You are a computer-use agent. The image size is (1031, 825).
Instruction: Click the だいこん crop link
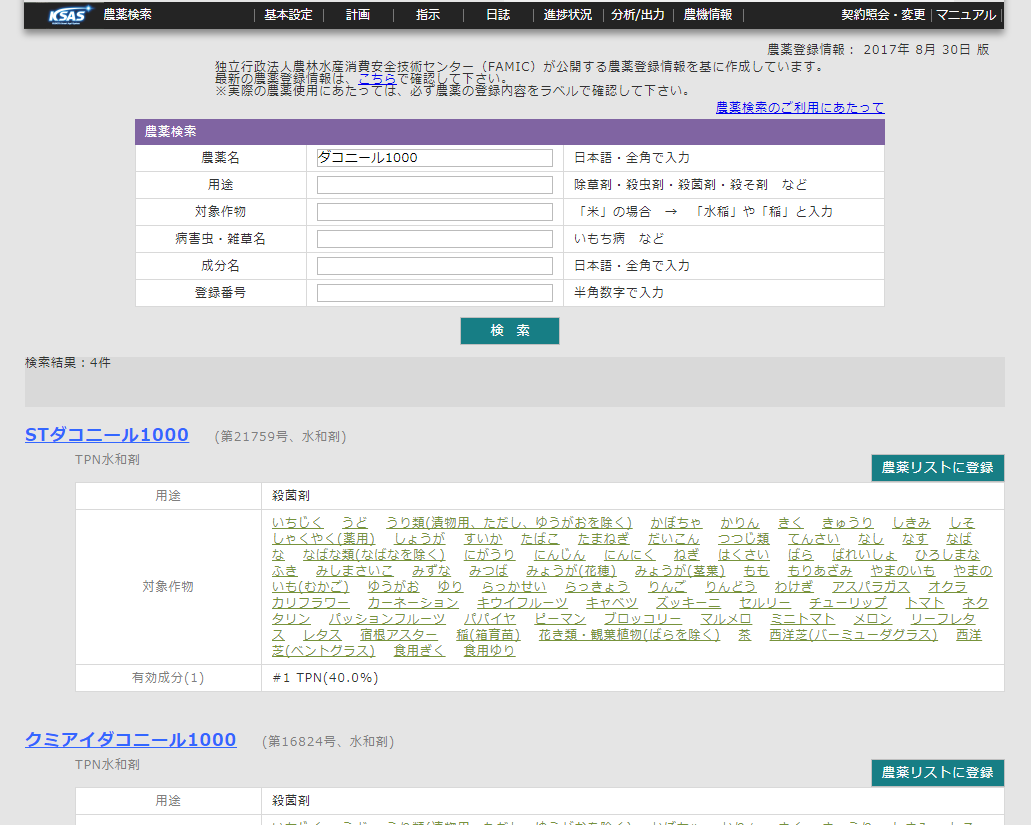[673, 538]
